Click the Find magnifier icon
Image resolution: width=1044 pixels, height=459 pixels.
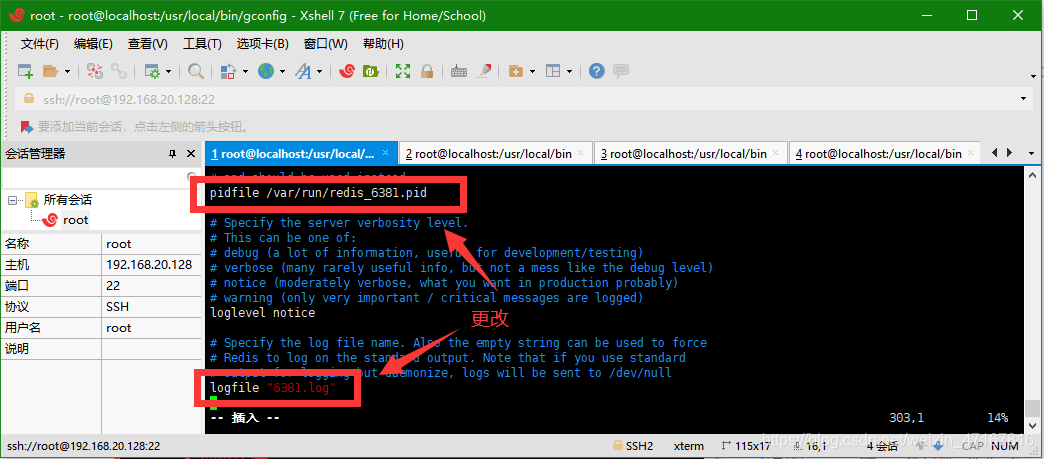click(x=196, y=71)
